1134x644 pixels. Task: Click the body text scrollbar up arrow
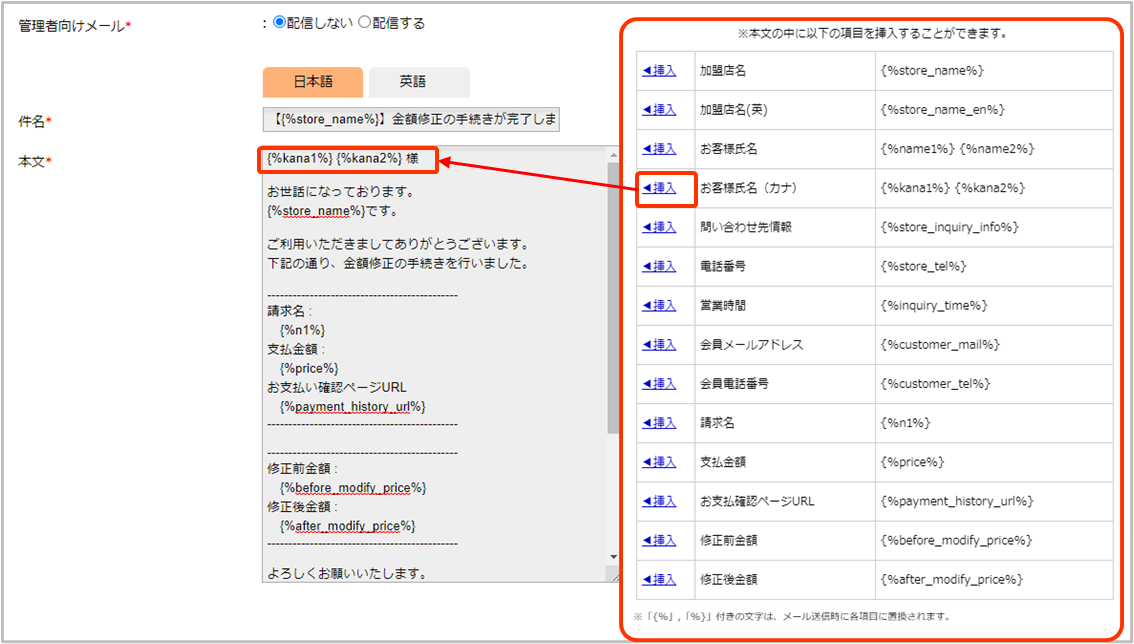[613, 154]
